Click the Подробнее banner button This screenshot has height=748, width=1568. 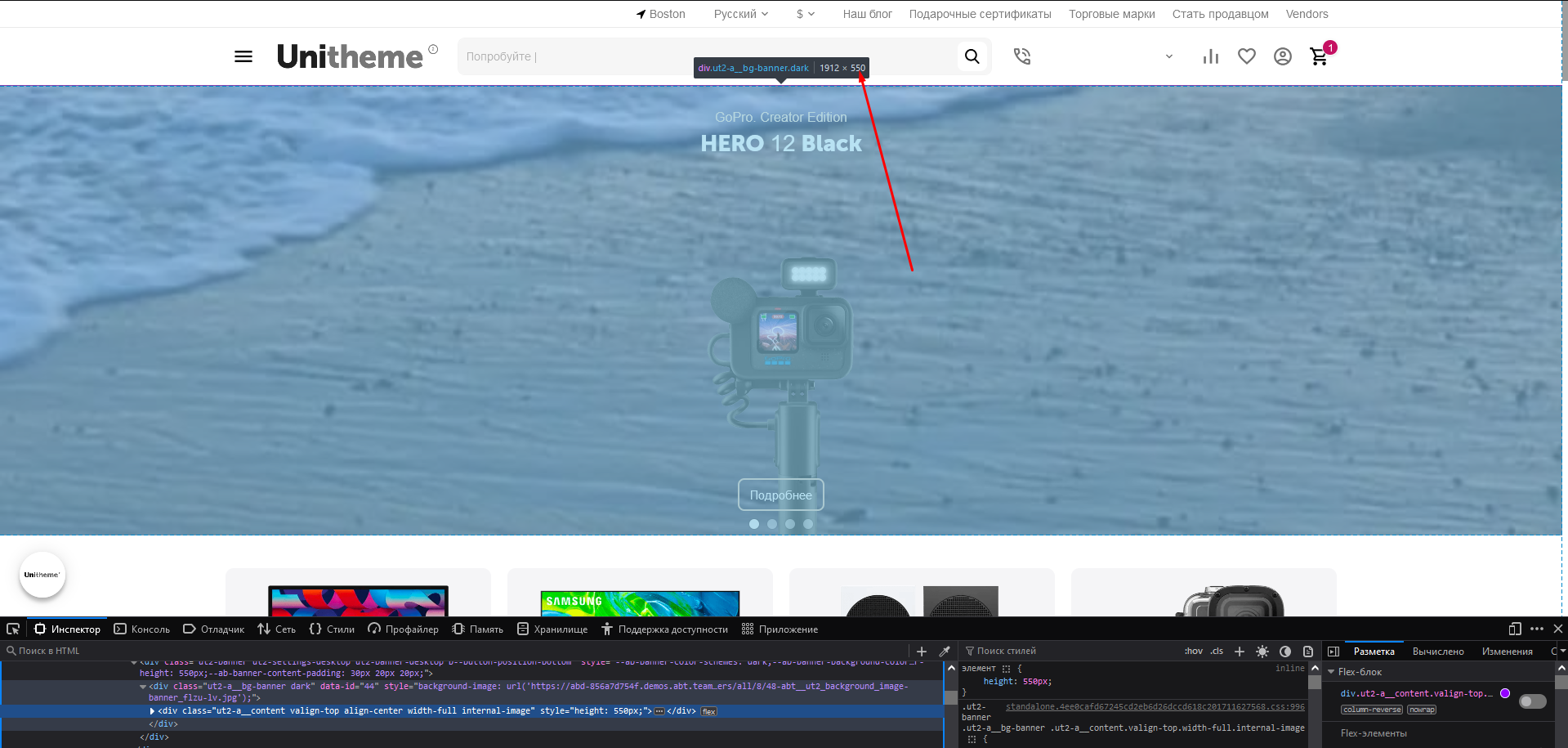[x=781, y=495]
